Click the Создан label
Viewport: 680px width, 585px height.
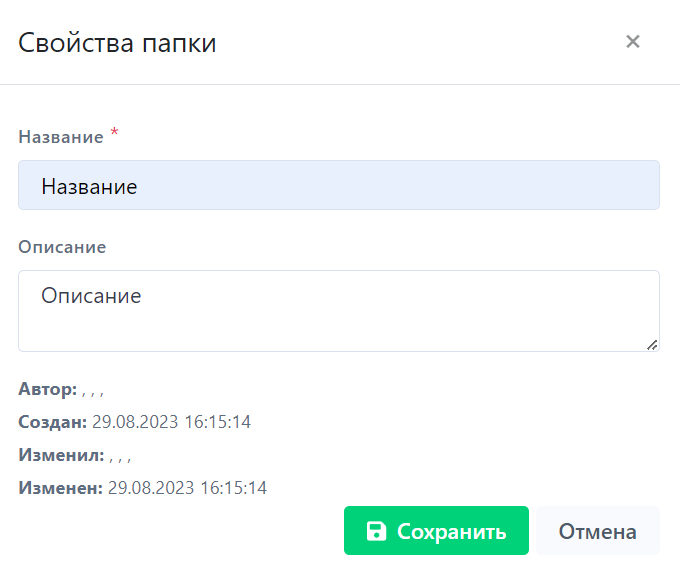tap(52, 422)
